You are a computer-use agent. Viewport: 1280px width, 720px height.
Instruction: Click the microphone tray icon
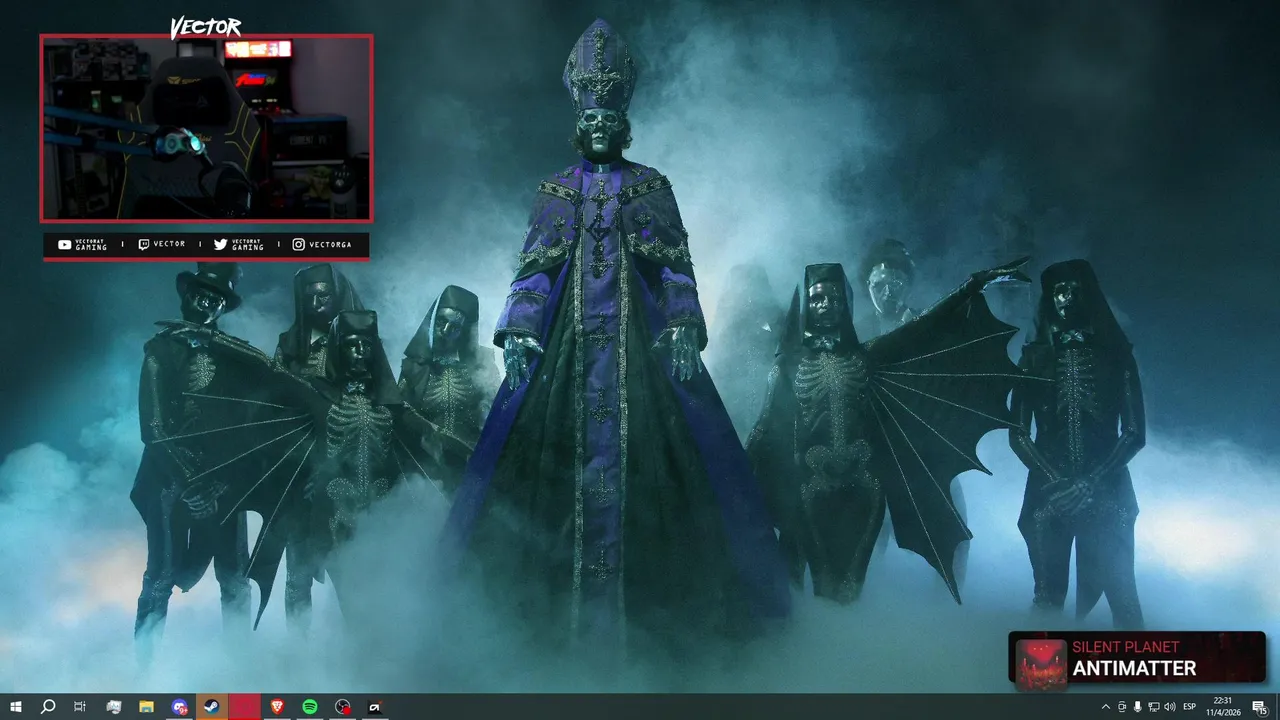[1137, 707]
